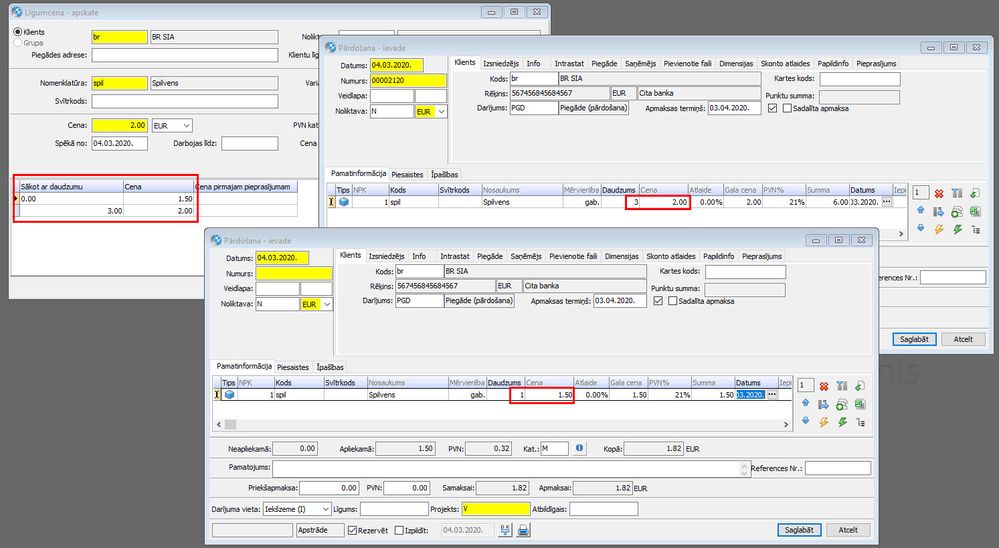This screenshot has width=999, height=548.
Task: Click horizontal scrollbar under front window grid
Action: coord(502,424)
